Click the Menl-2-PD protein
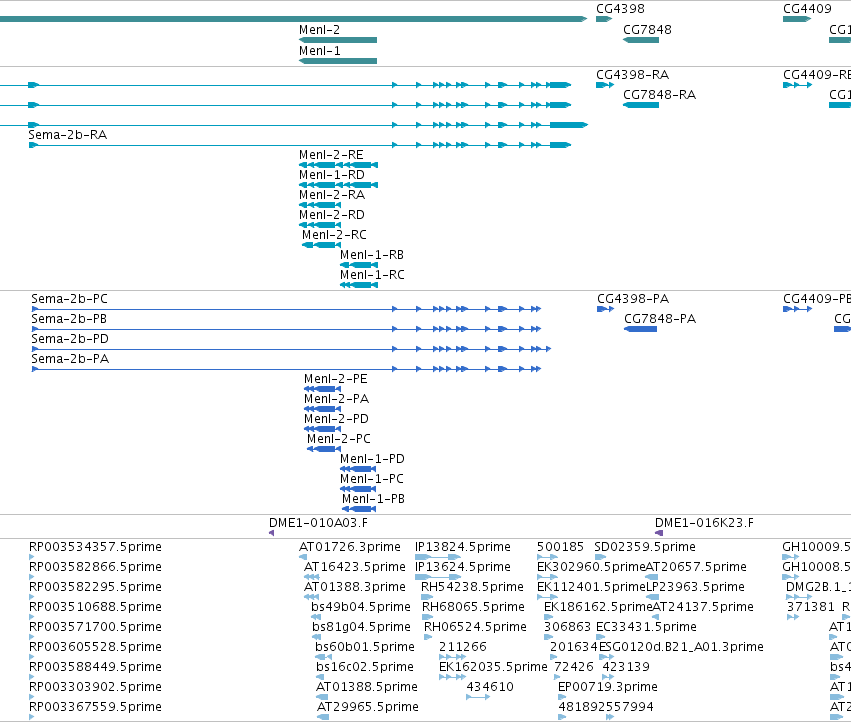851x722 pixels. pos(322,429)
